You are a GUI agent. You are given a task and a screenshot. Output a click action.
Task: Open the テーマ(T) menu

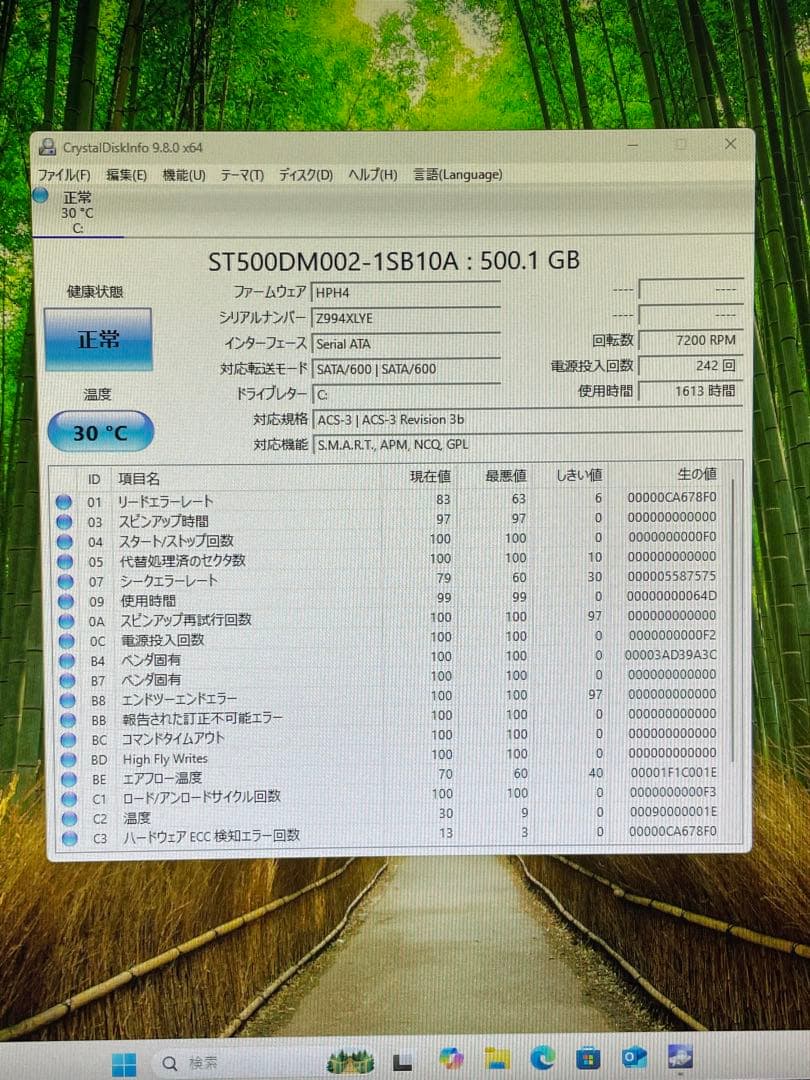click(242, 175)
